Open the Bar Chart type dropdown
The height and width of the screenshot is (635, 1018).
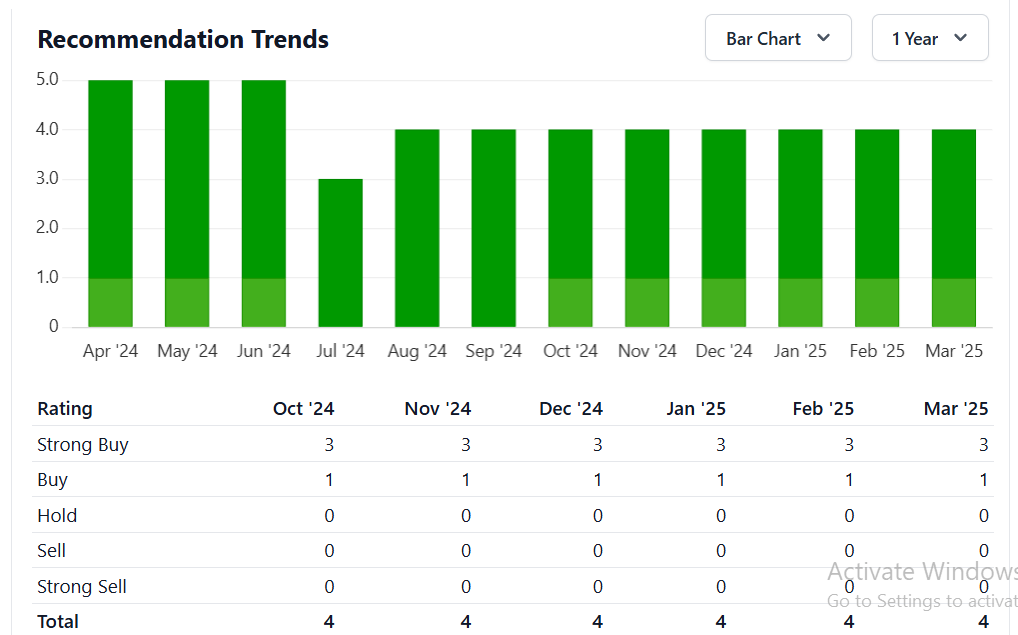coord(777,38)
